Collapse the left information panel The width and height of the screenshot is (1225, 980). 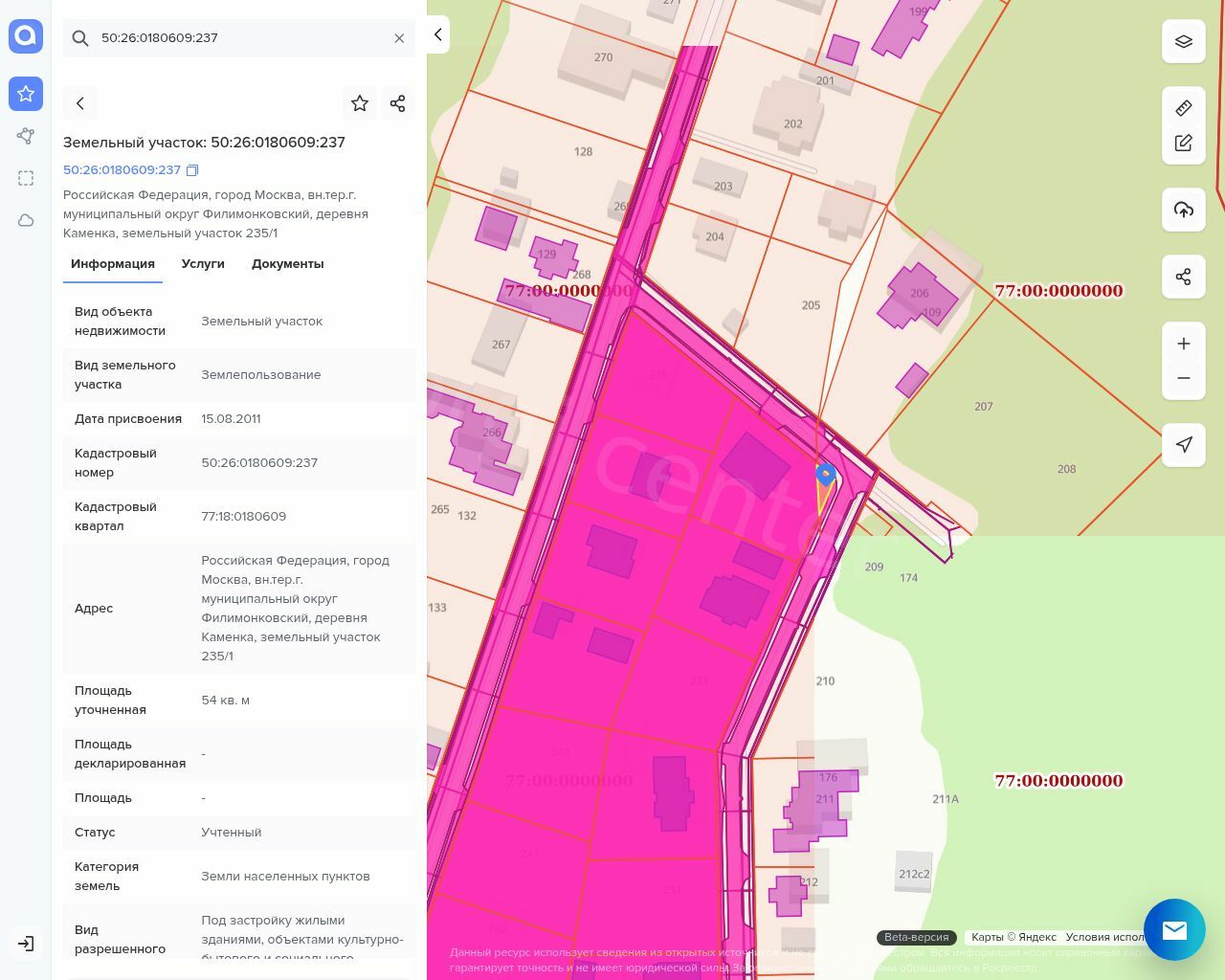pyautogui.click(x=438, y=34)
